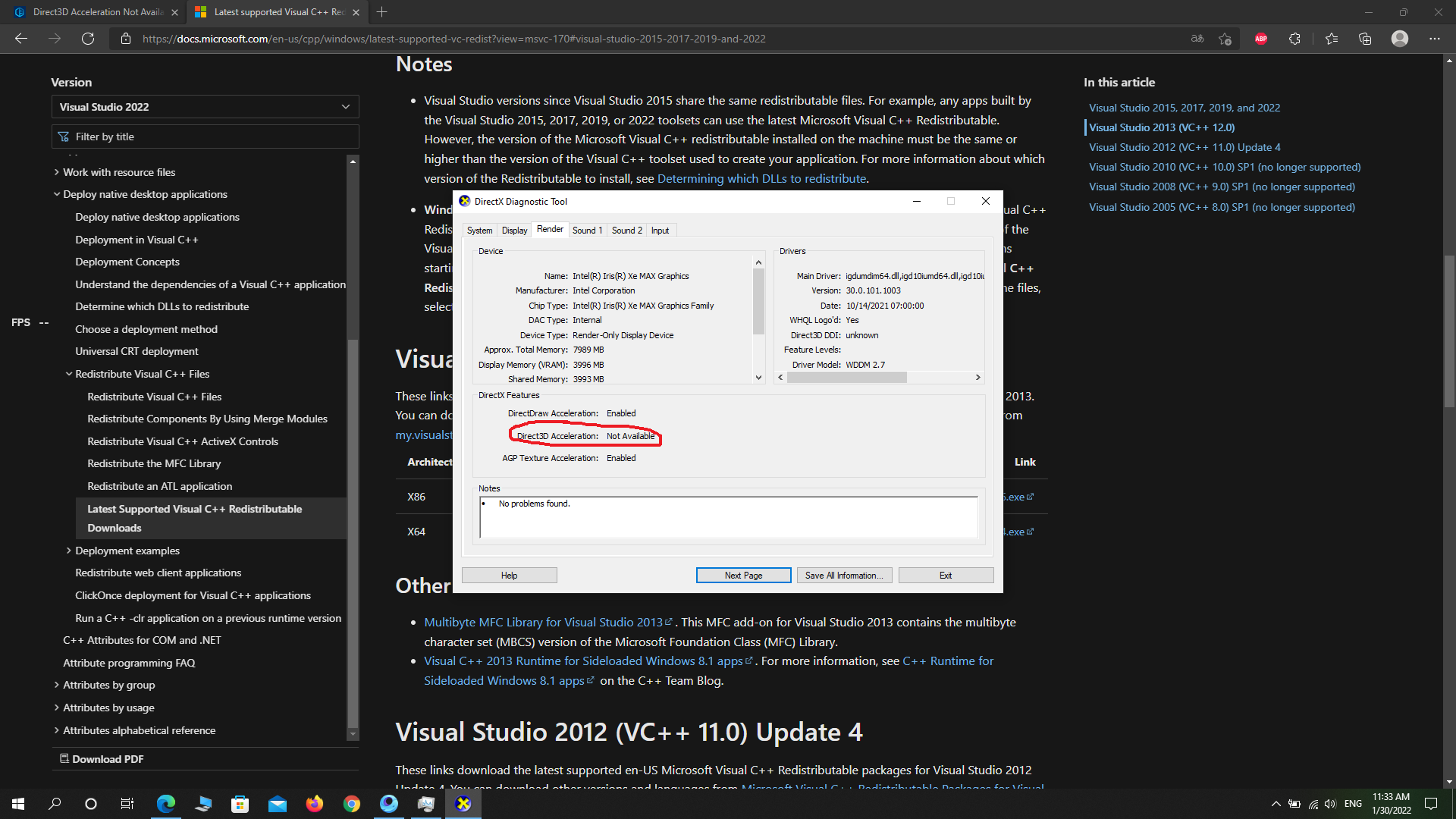Open Microsoft Store from the taskbar

click(x=240, y=804)
